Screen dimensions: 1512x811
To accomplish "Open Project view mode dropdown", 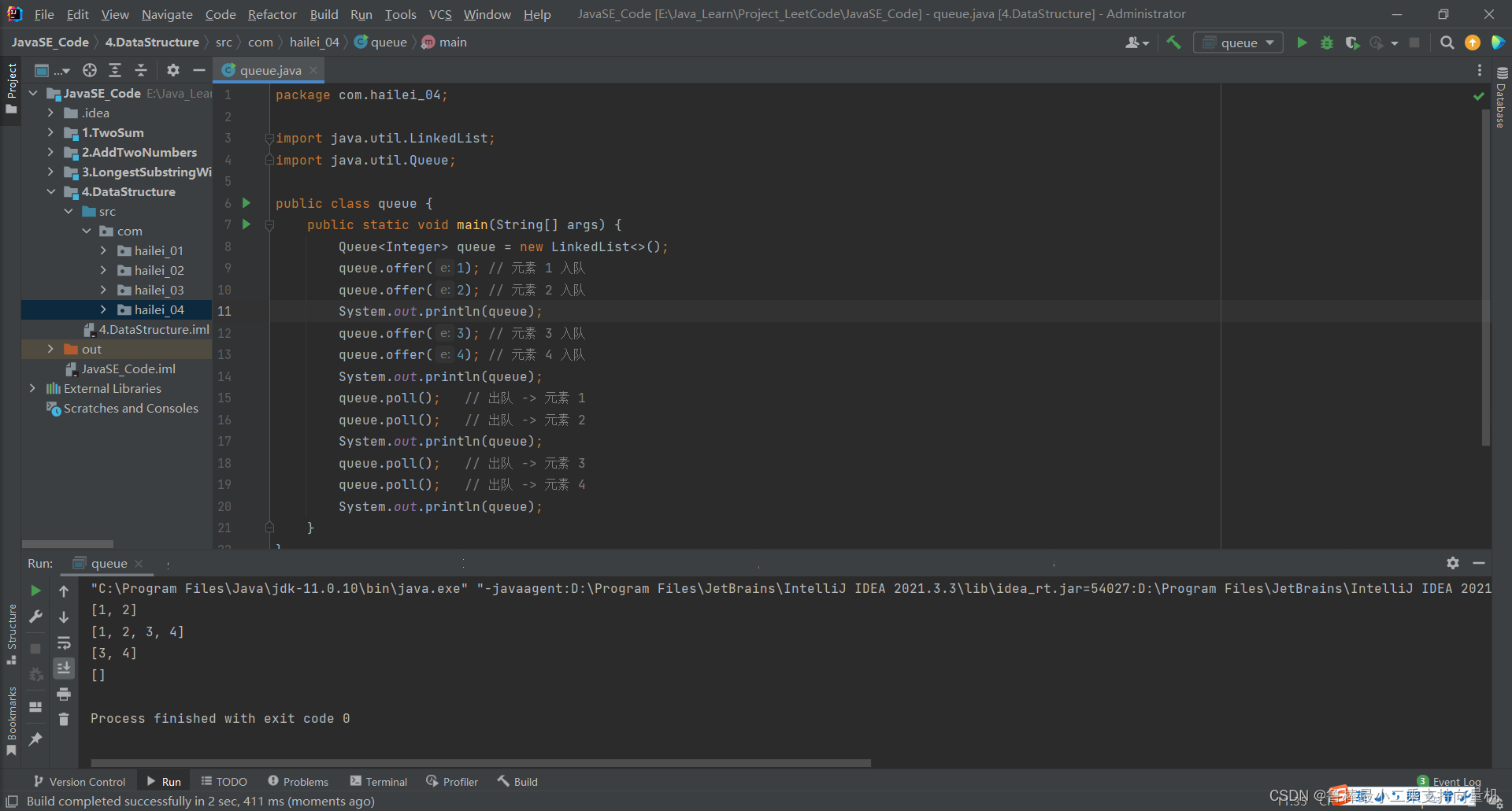I will pyautogui.click(x=52, y=70).
